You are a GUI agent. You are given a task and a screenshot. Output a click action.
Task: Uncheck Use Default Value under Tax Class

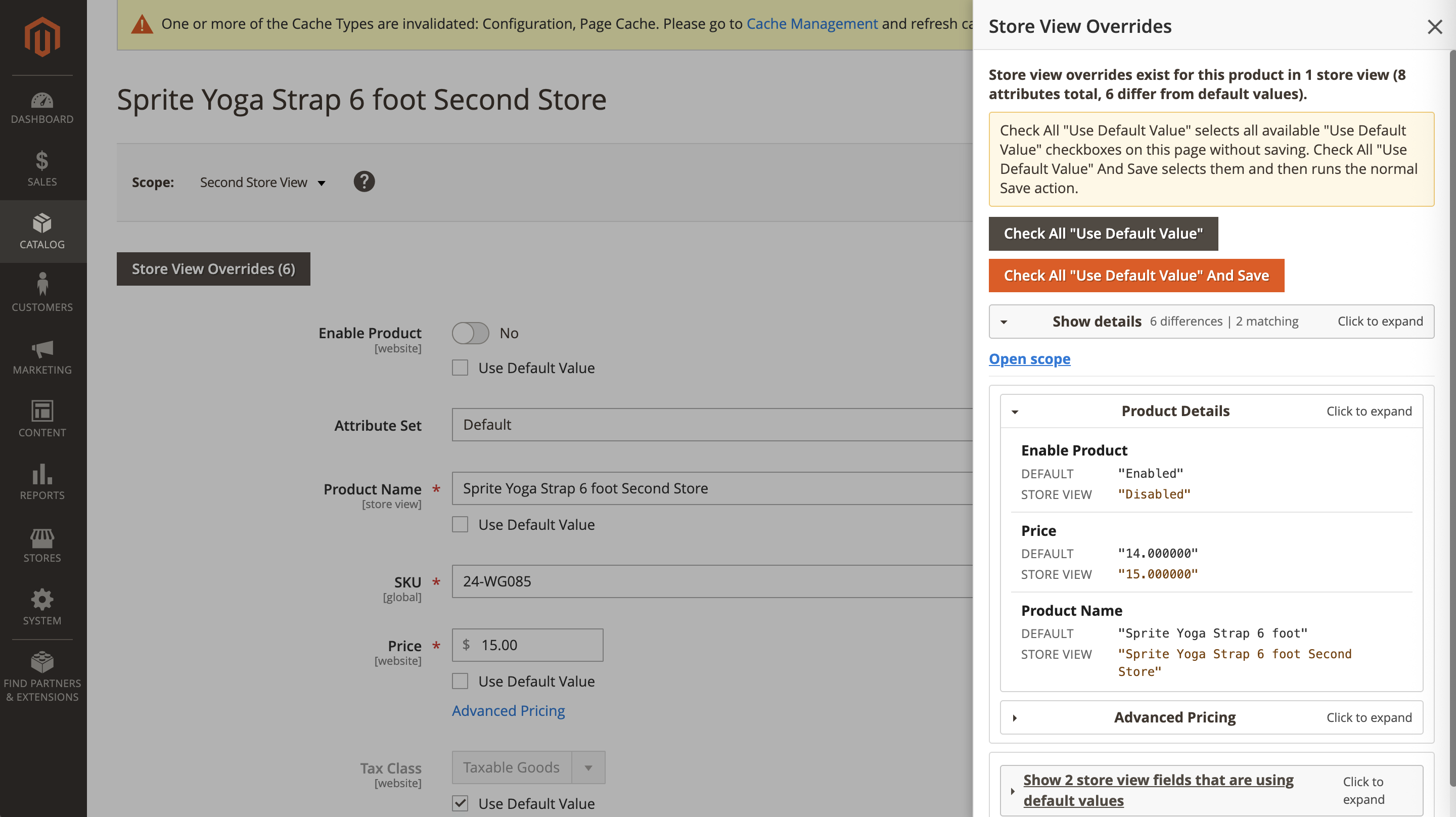(x=460, y=803)
